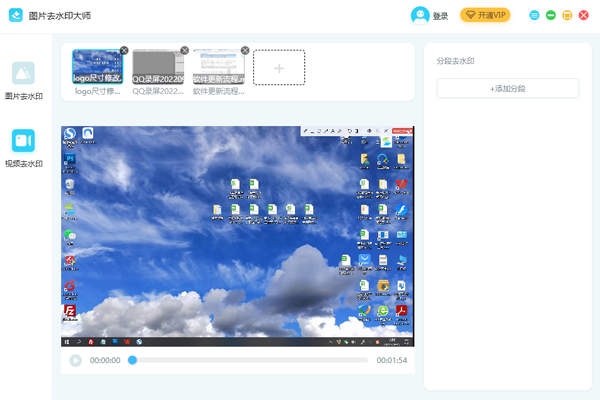Remove the QQ录屏2022 video from list
The height and width of the screenshot is (400, 600).
click(185, 50)
